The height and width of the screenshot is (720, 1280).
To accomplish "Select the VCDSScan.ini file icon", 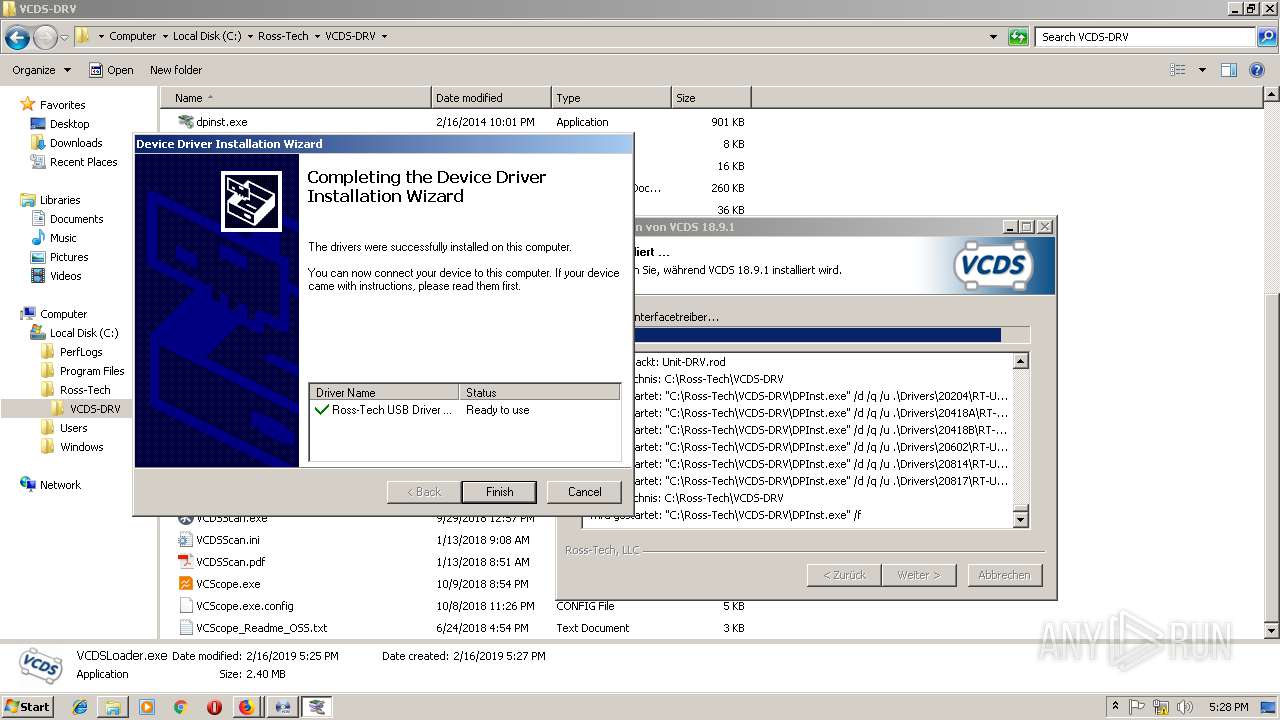I will point(185,540).
